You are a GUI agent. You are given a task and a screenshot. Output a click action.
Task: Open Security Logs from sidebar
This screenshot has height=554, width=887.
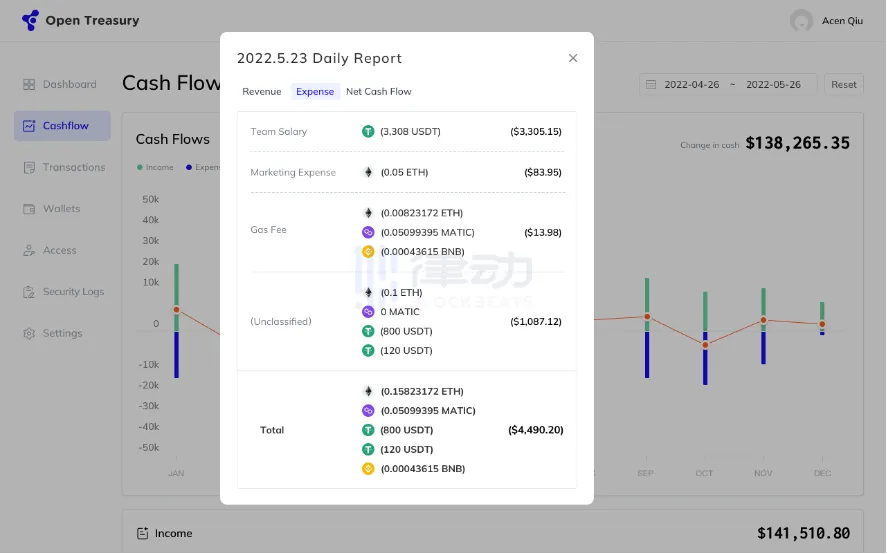(72, 292)
